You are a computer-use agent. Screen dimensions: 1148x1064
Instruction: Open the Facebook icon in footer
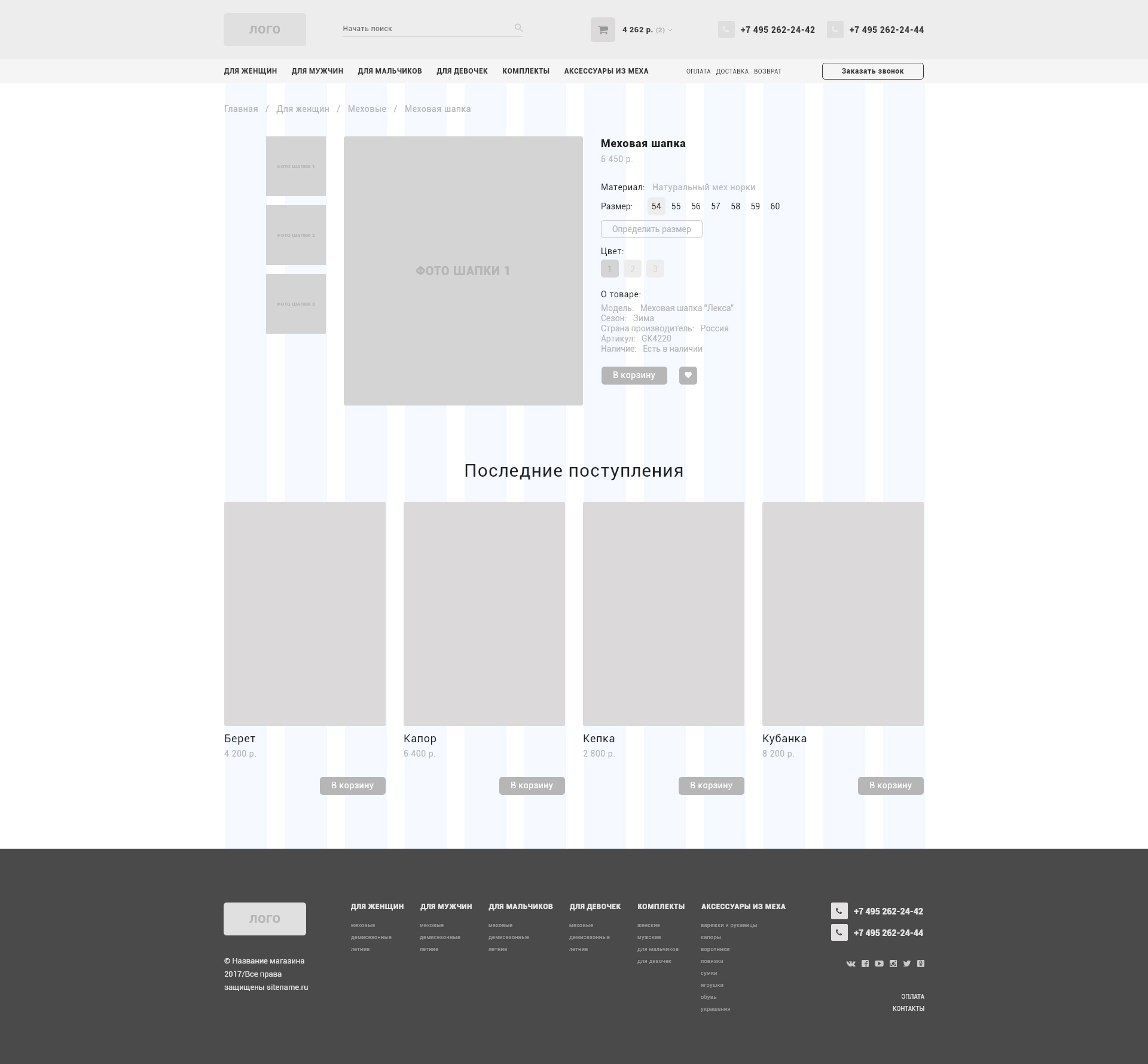pos(865,964)
